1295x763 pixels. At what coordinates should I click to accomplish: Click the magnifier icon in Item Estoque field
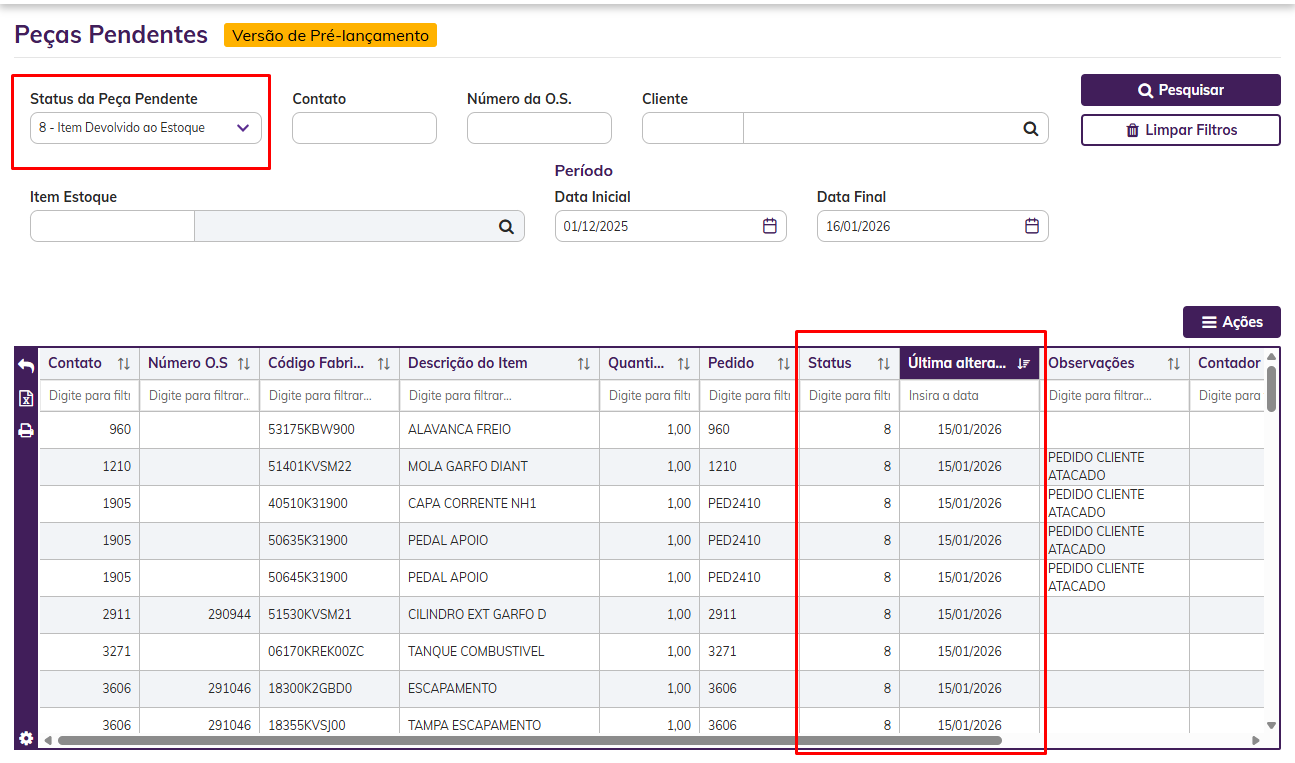point(506,227)
